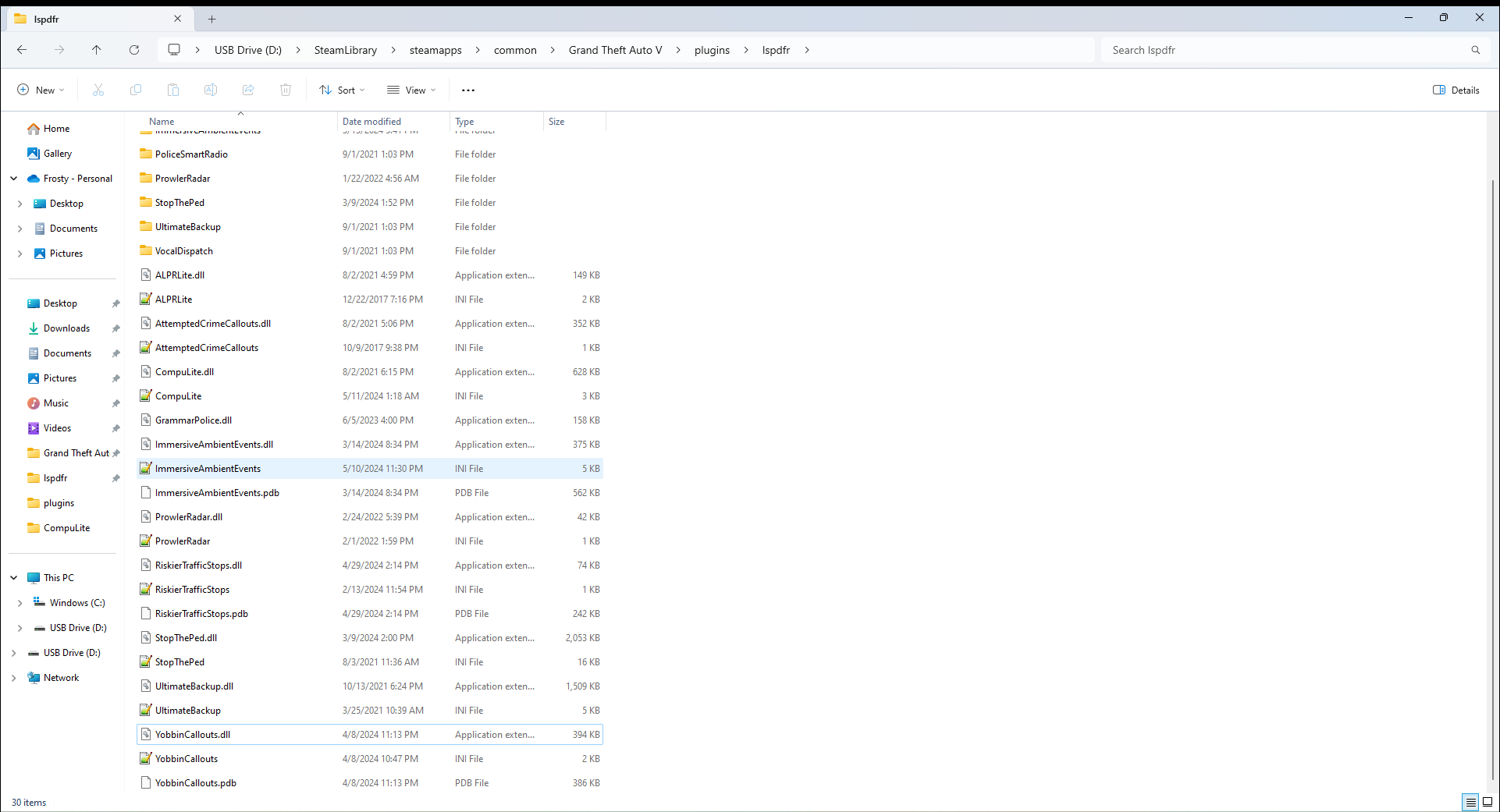
Task: Expand the Windows (C:) tree node
Action: (x=20, y=603)
